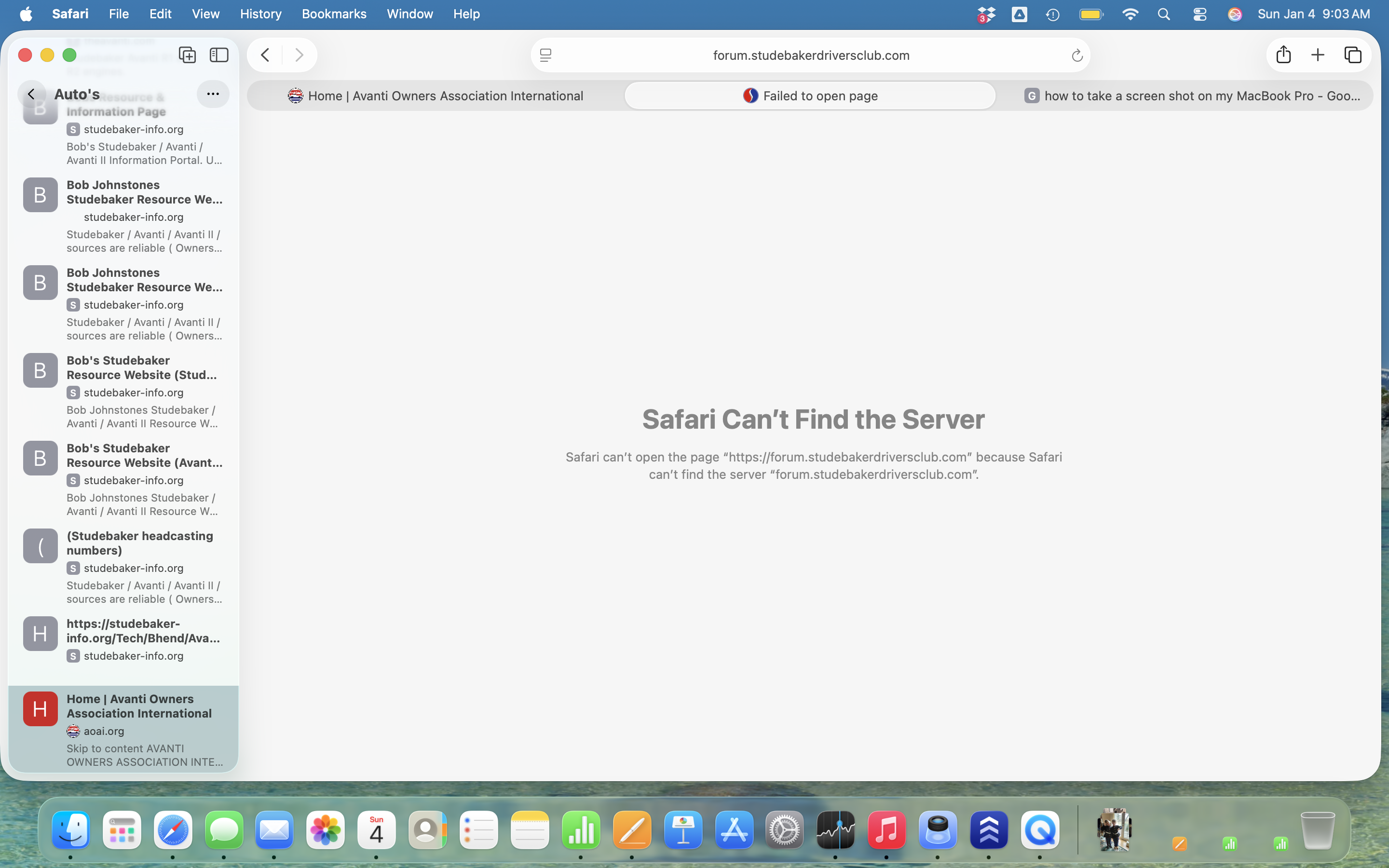Click the new tab group icon

click(187, 55)
